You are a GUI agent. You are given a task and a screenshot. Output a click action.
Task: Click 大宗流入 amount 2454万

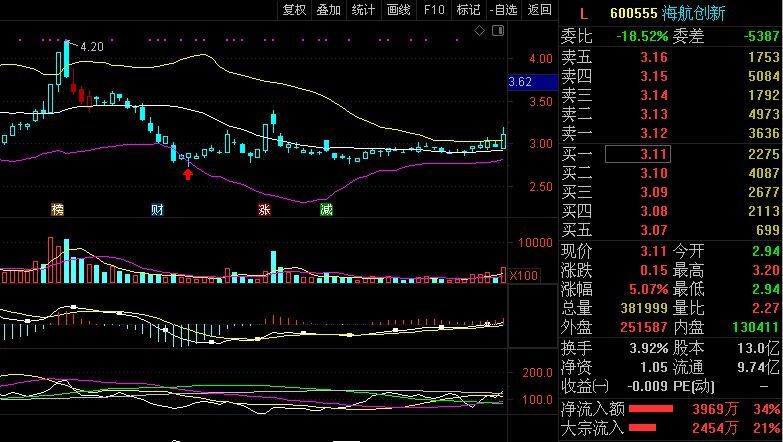click(715, 428)
